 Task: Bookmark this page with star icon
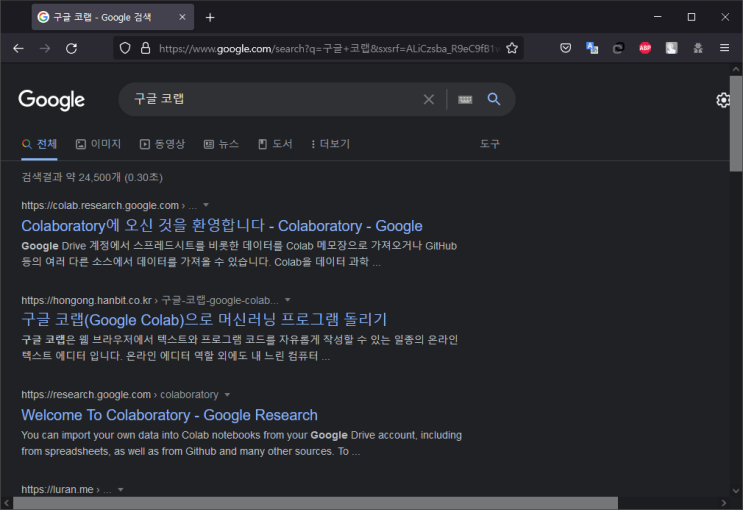click(x=512, y=48)
